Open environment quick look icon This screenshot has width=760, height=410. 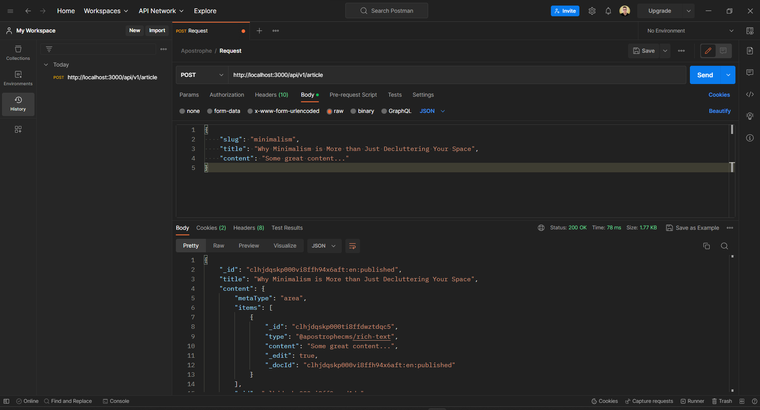click(x=750, y=31)
